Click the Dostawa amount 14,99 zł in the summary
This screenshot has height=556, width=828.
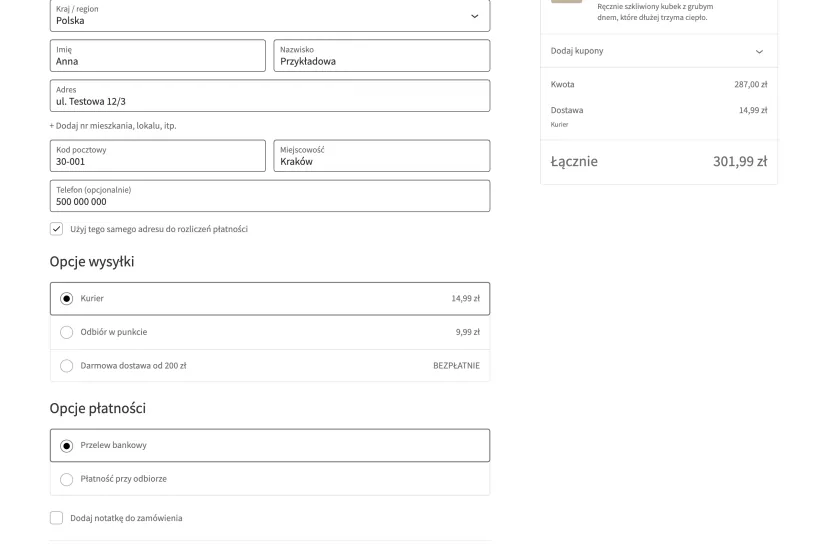[x=752, y=110]
